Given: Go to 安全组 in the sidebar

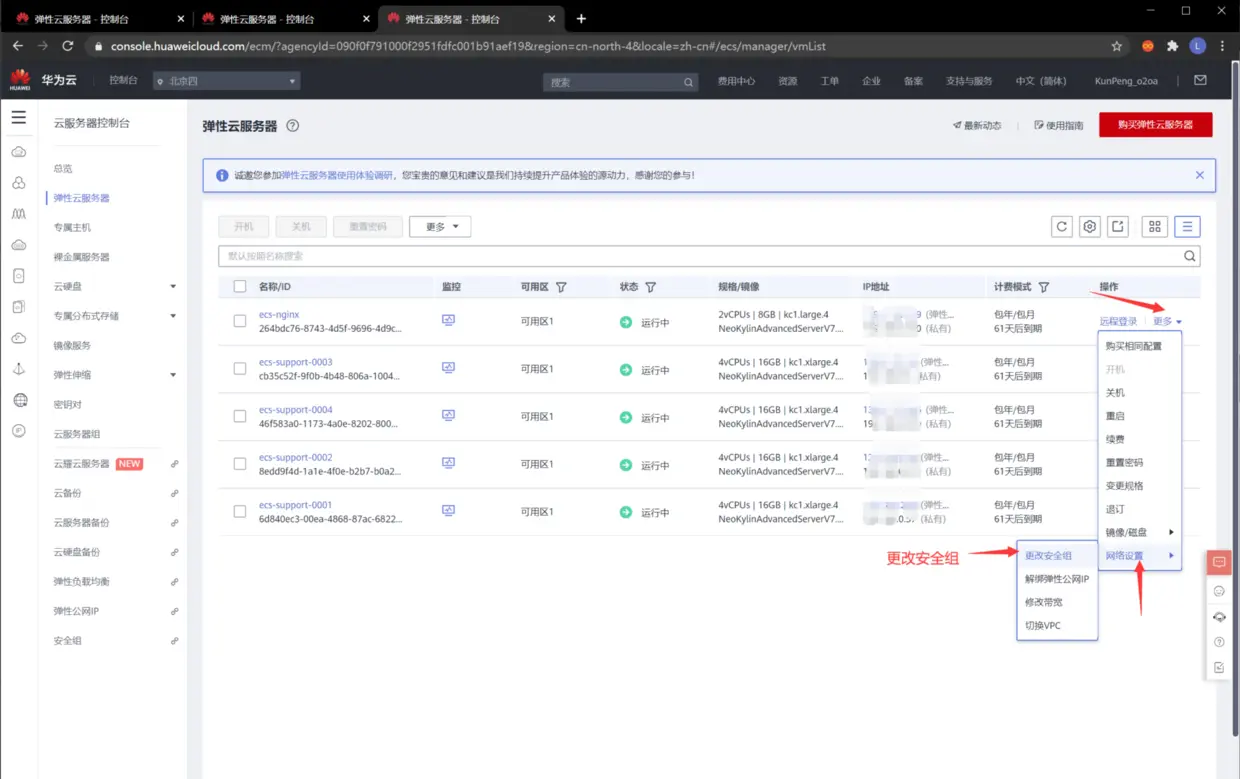Looking at the screenshot, I should click(x=67, y=641).
